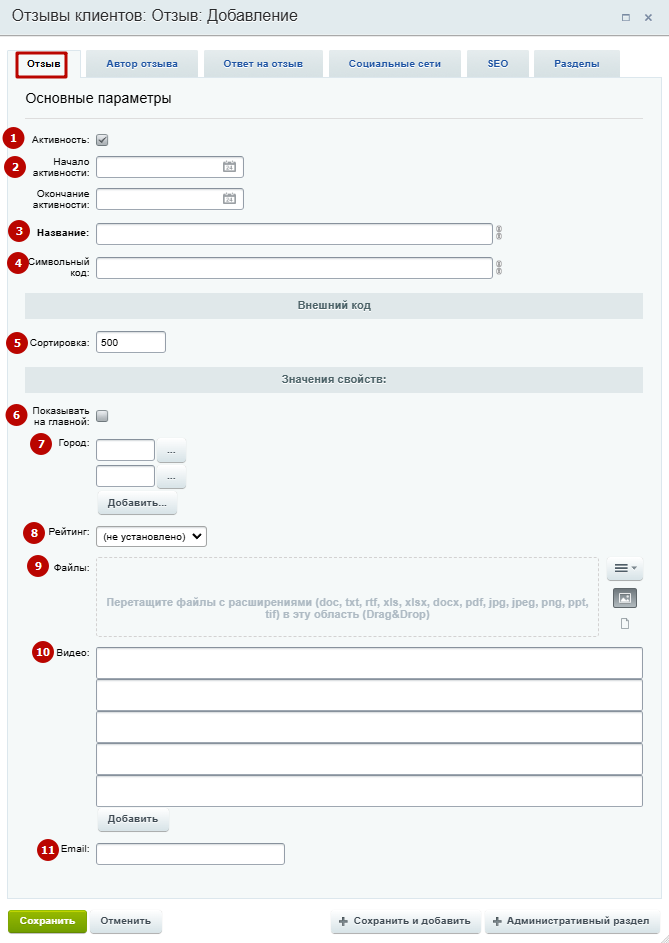
Task: Click the green Сохранить button
Action: (47, 921)
